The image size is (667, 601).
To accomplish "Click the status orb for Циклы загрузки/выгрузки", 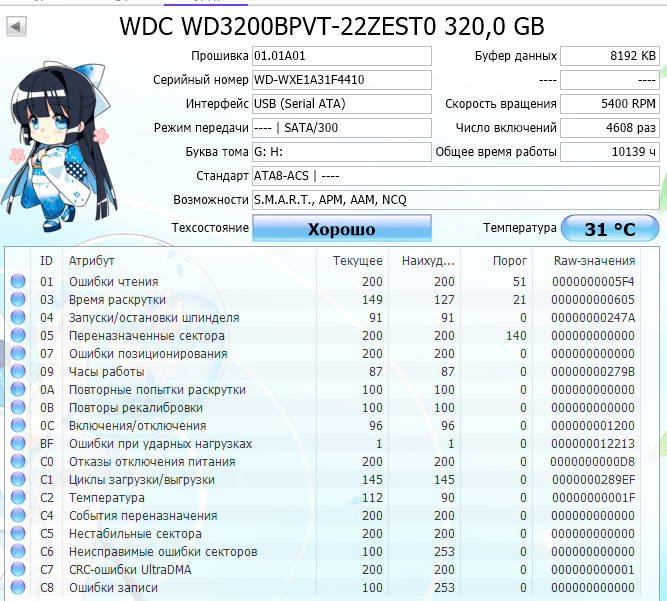I will [x=18, y=479].
